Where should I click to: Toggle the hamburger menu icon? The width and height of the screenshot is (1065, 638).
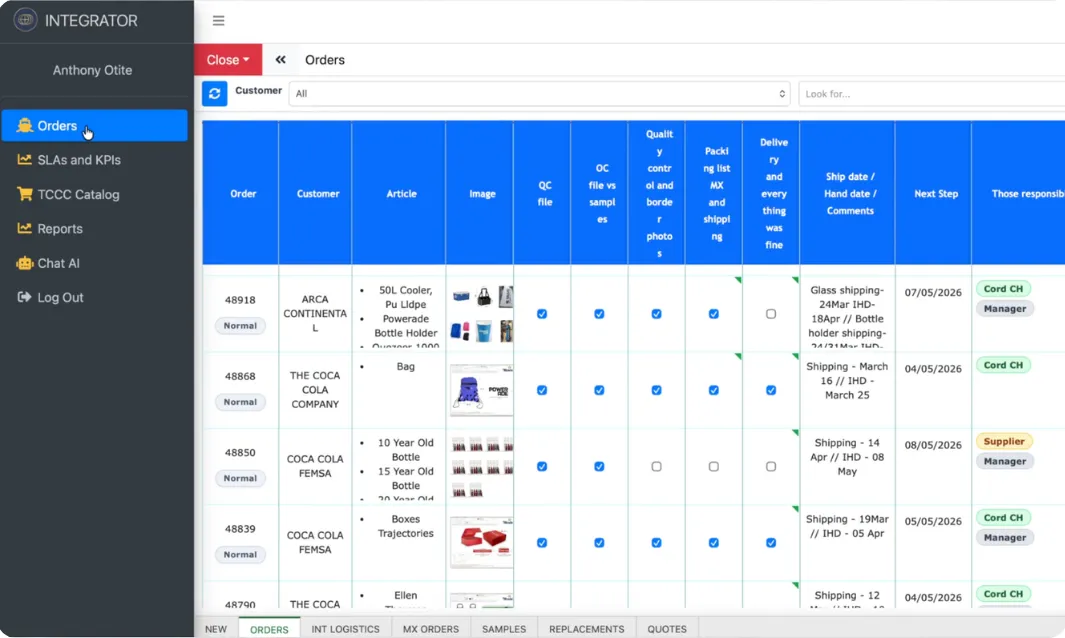218,20
